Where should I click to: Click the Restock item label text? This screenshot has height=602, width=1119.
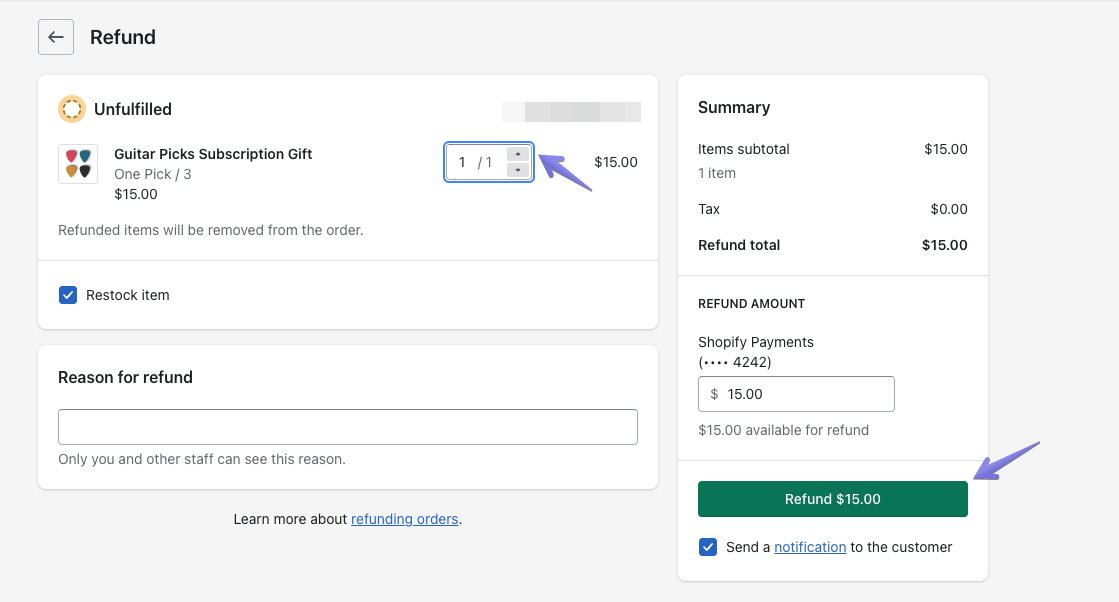click(x=127, y=295)
